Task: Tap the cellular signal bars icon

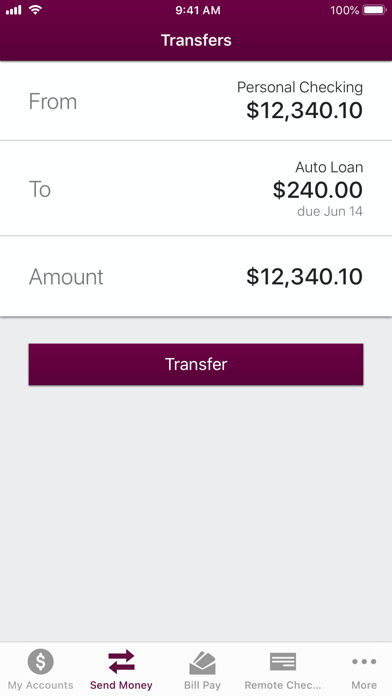Action: click(x=13, y=10)
